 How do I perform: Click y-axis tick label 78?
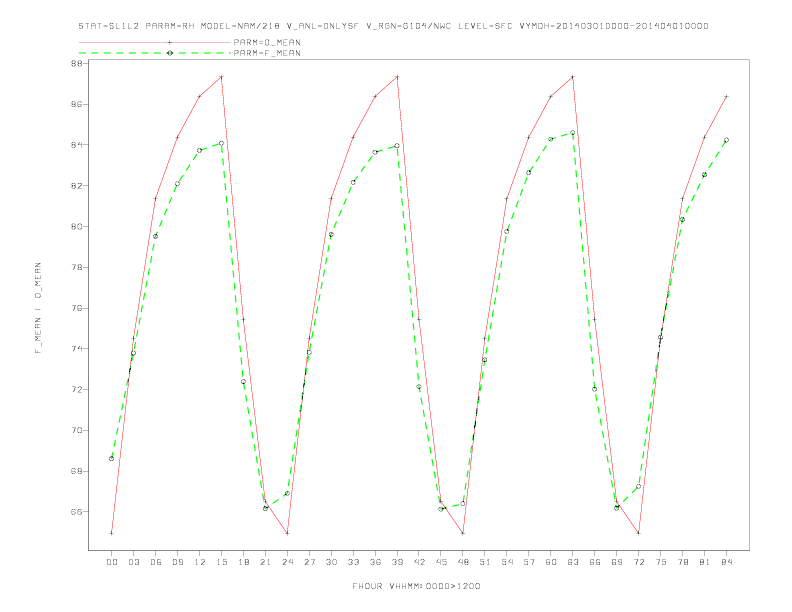[77, 267]
